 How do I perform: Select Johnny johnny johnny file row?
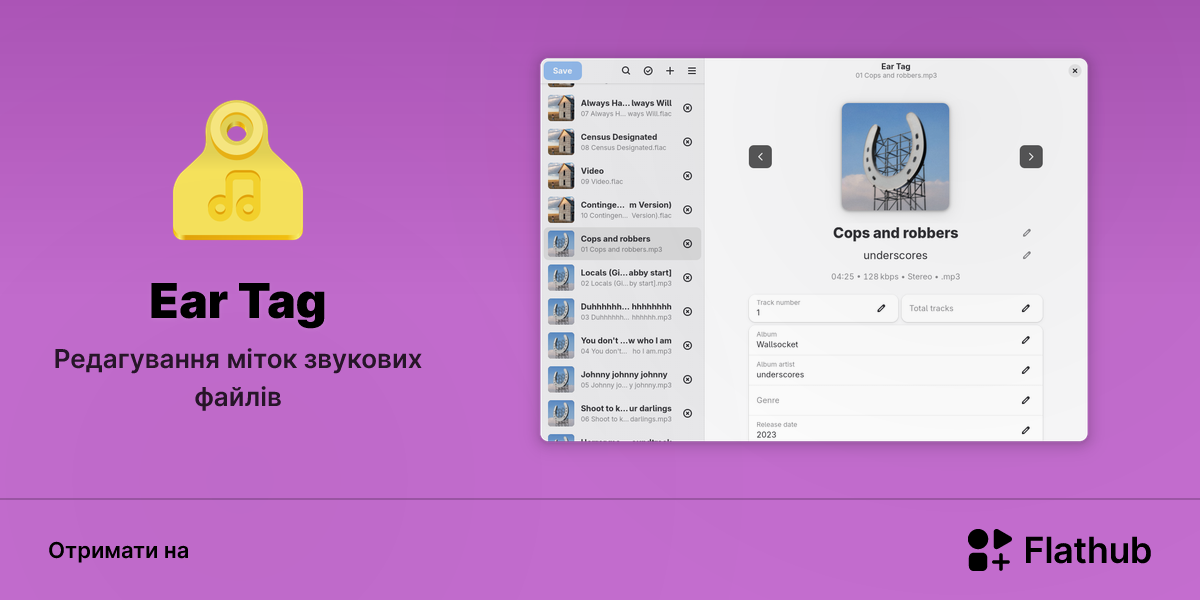pyautogui.click(x=622, y=380)
